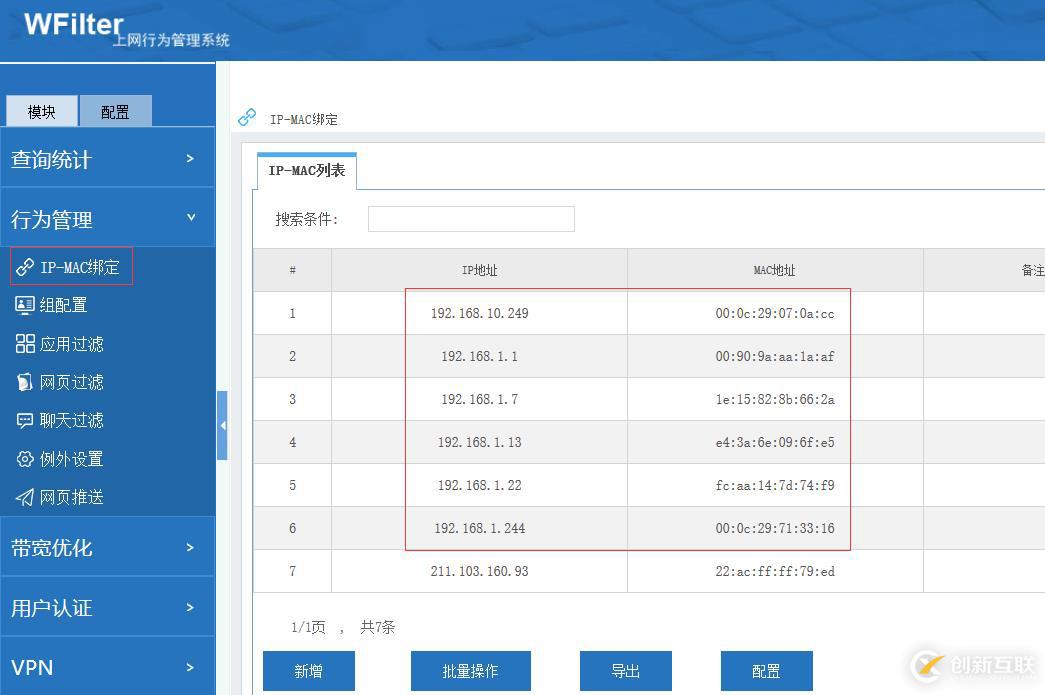Open 例外设置 exception settings

click(71, 459)
